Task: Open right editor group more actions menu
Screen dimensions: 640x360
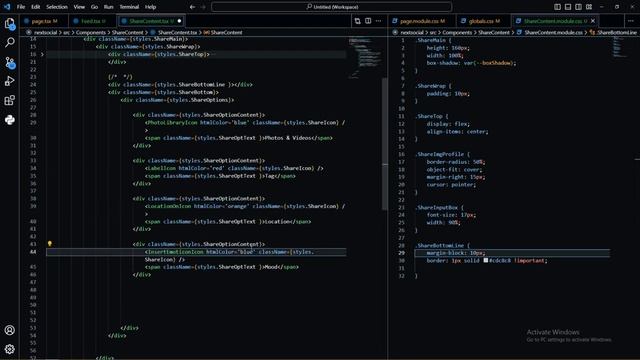Action: pos(631,21)
